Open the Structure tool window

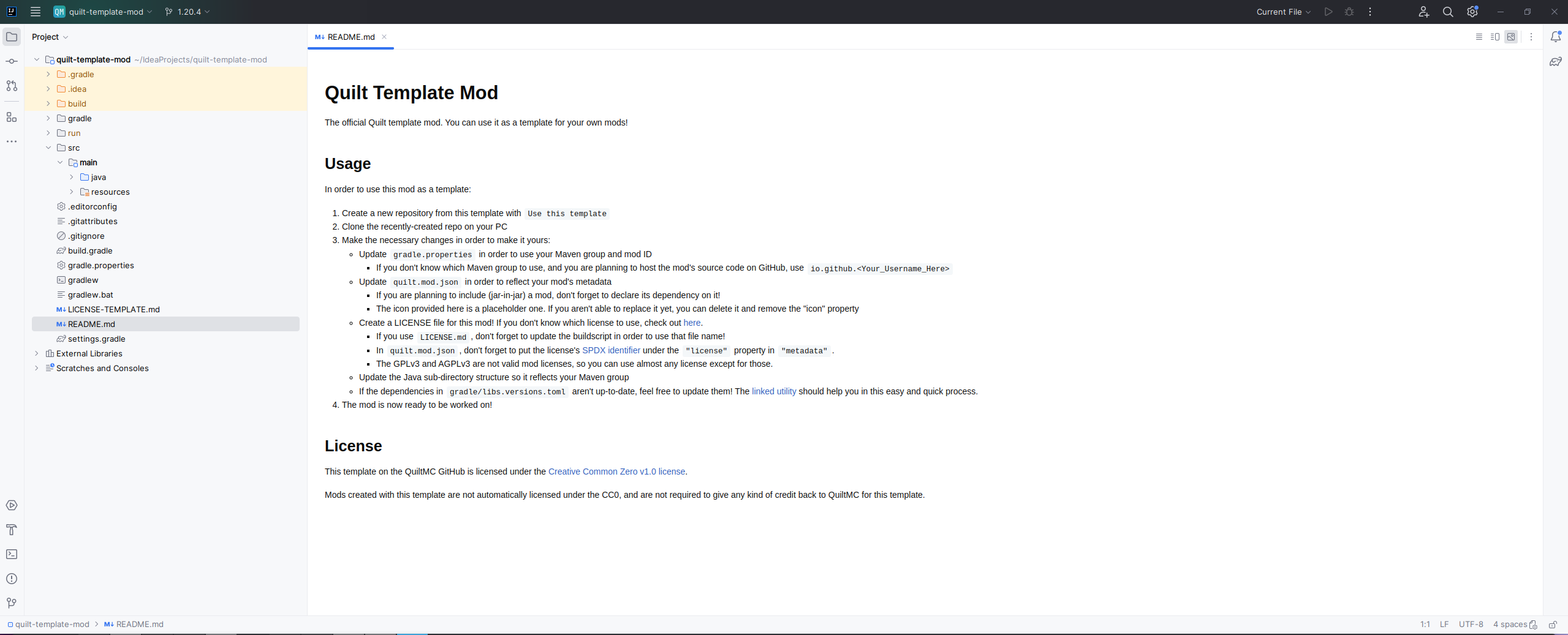12,118
